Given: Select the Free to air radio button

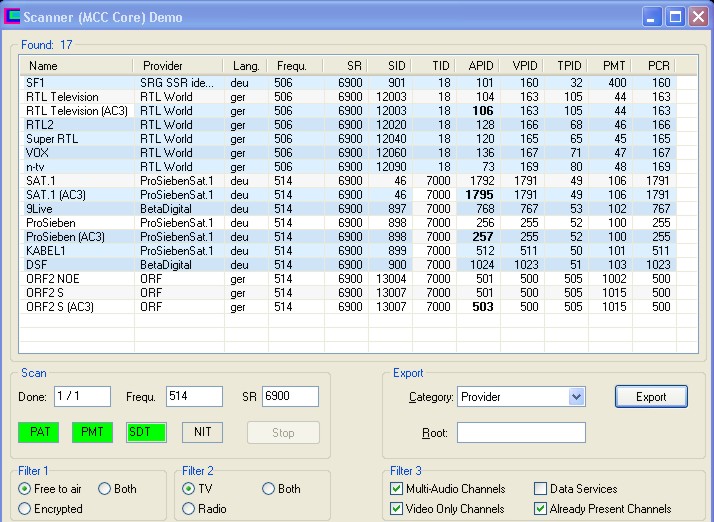Looking at the screenshot, I should 25,489.
